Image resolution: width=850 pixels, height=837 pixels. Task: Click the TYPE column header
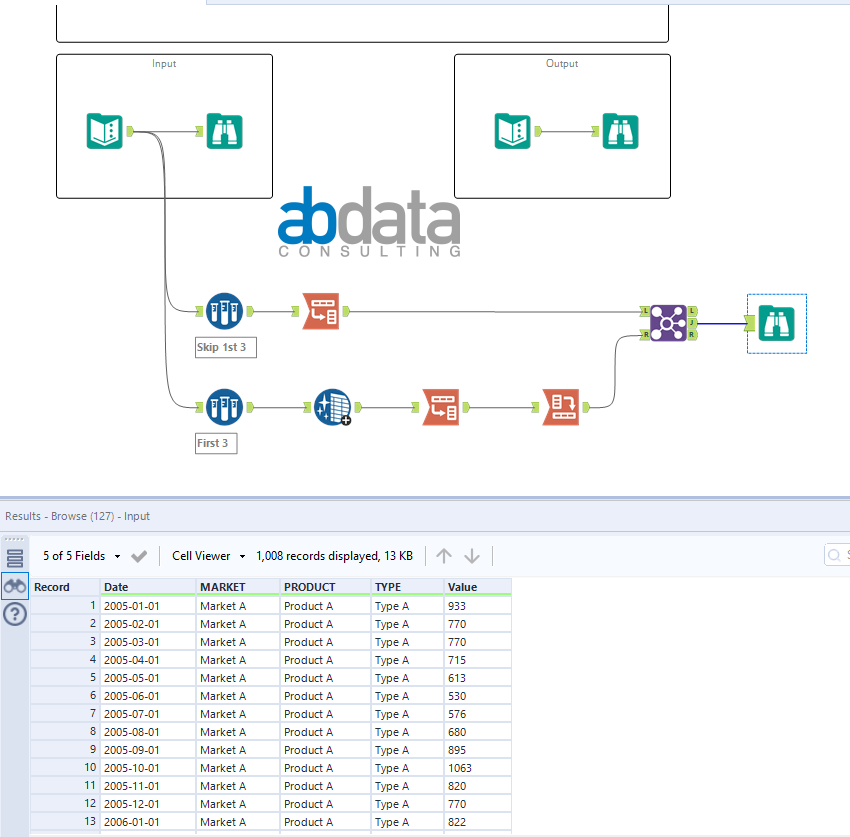pos(407,587)
